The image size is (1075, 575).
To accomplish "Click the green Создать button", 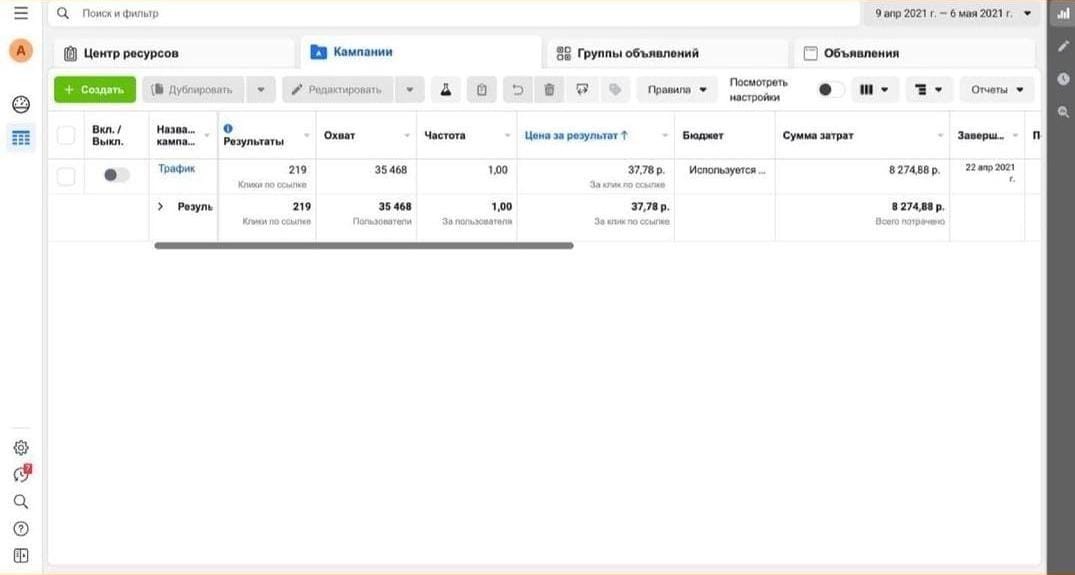I will (95, 90).
